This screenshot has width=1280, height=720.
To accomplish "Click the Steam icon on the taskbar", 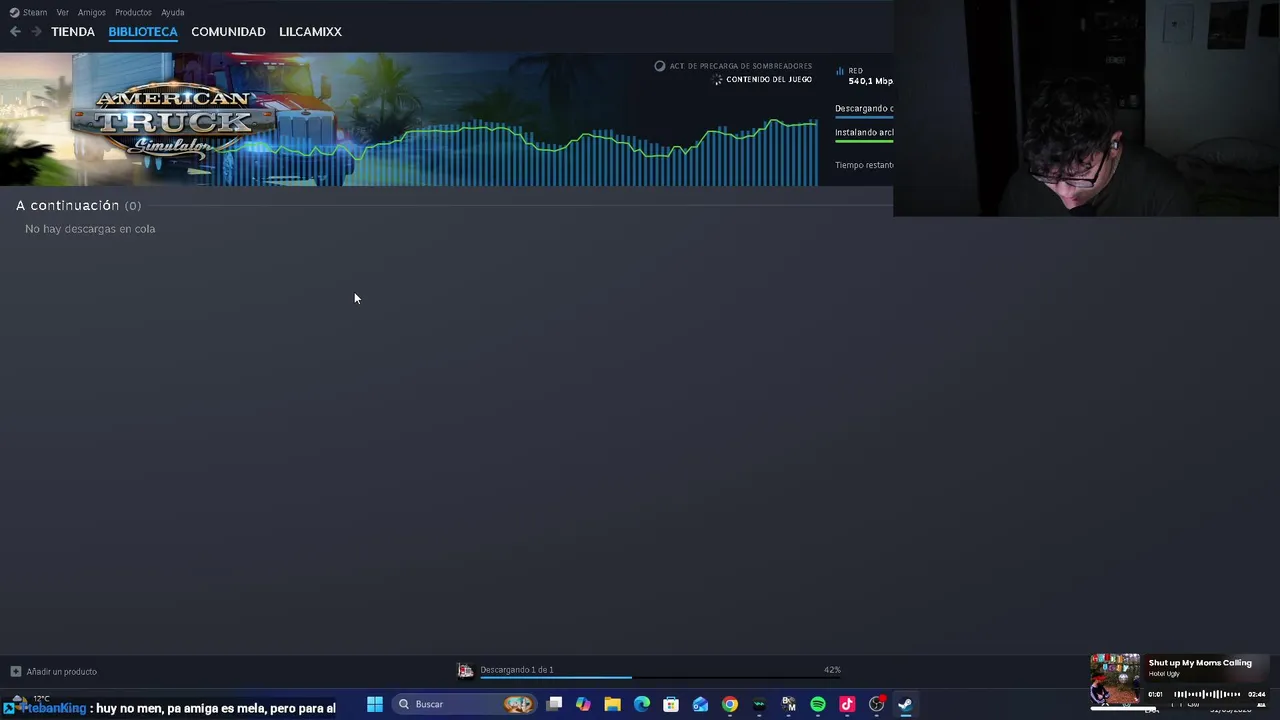I will tap(905, 704).
